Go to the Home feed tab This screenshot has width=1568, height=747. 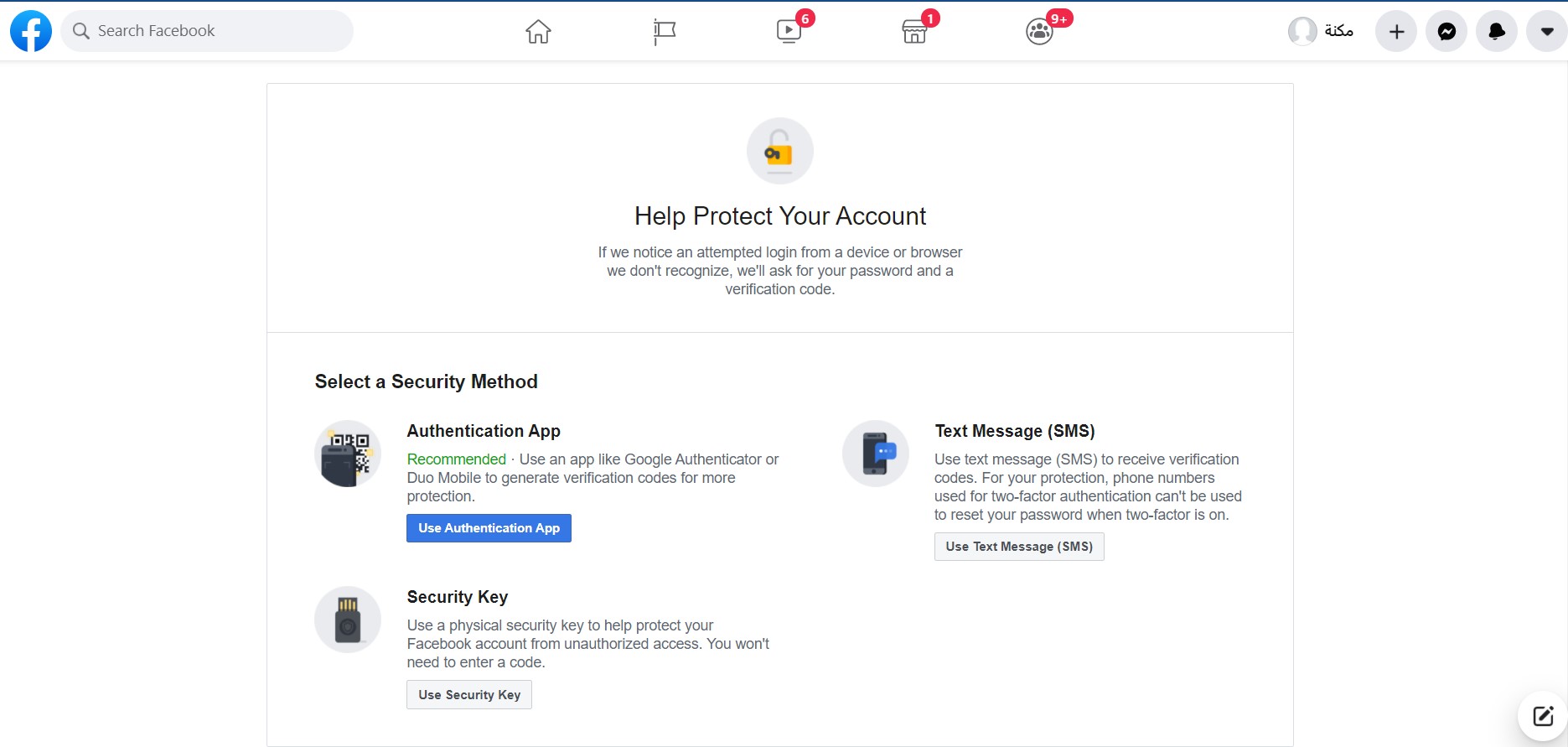point(538,32)
